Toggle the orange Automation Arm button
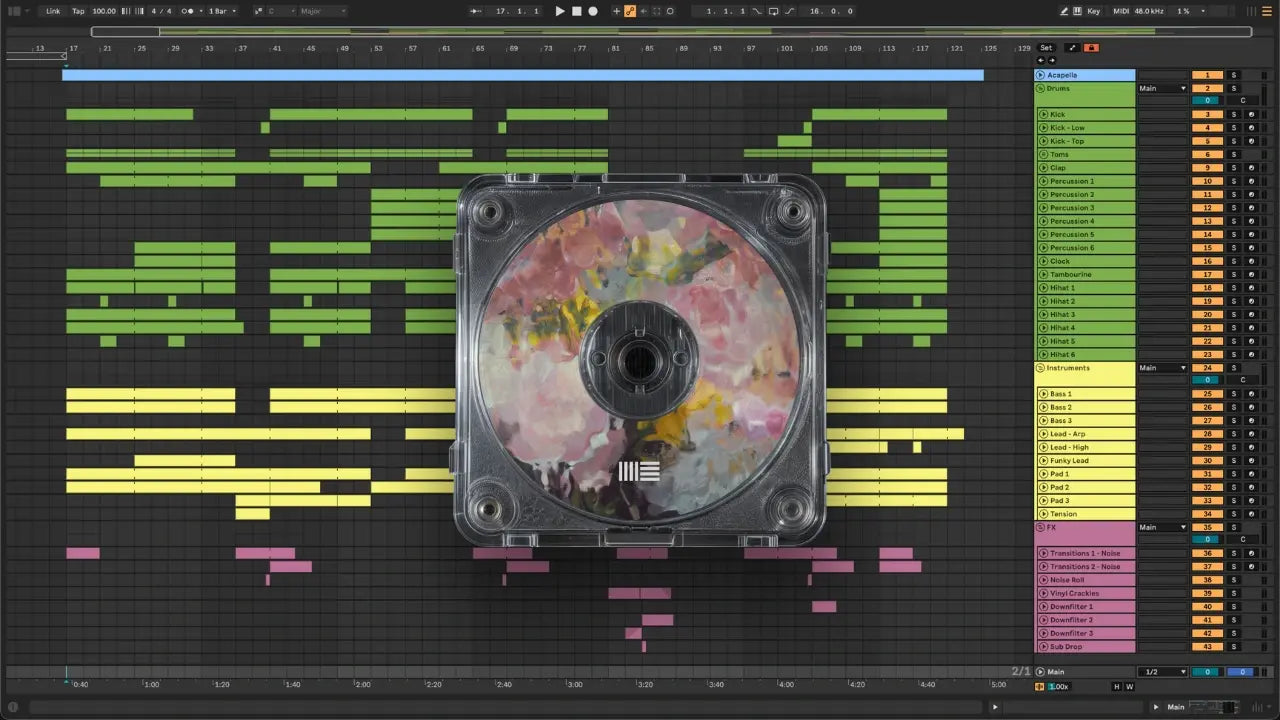1280x720 pixels. pos(630,11)
